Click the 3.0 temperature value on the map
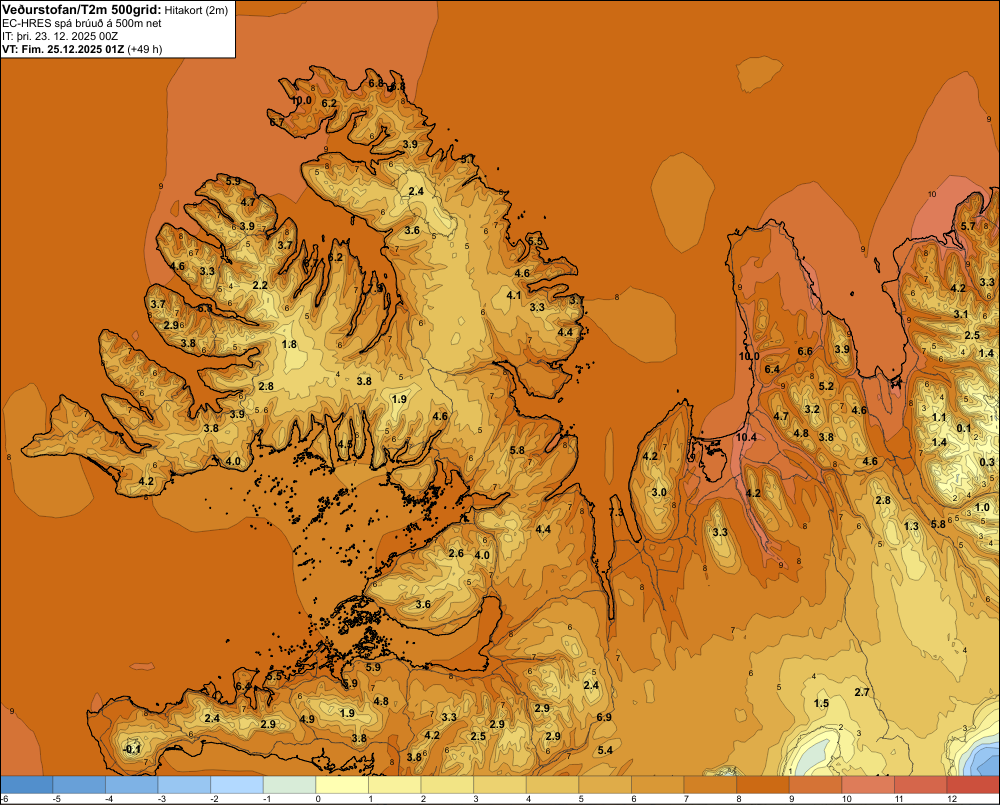The width and height of the screenshot is (1000, 805). 659,492
